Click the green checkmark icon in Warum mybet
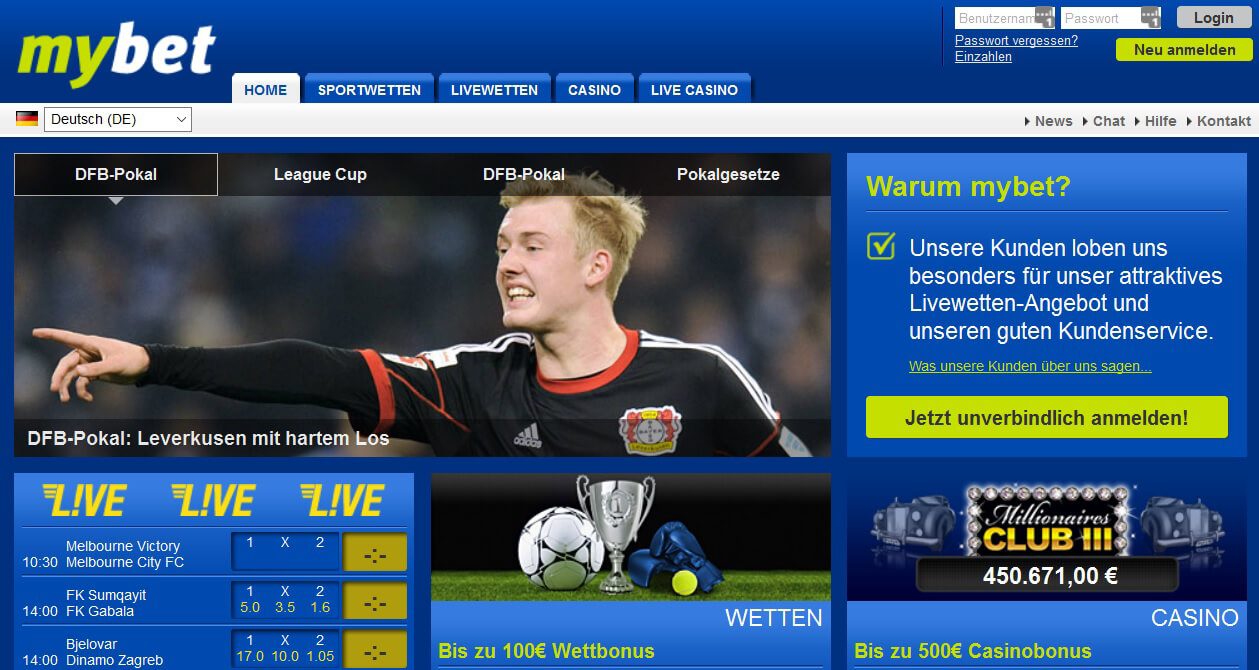The height and width of the screenshot is (670, 1259). point(881,245)
